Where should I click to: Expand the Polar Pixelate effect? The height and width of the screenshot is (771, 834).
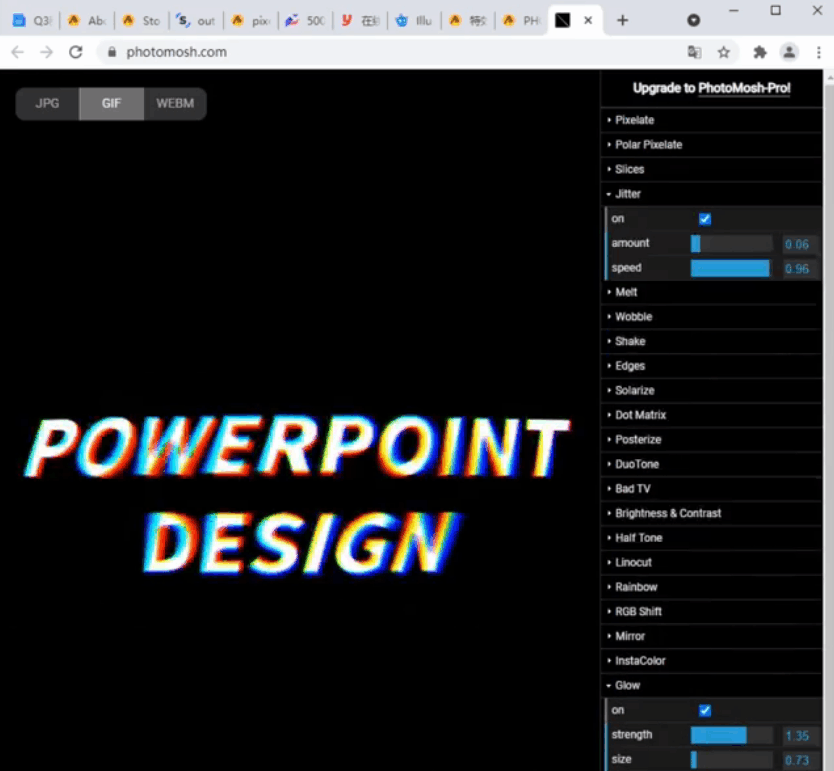point(711,145)
